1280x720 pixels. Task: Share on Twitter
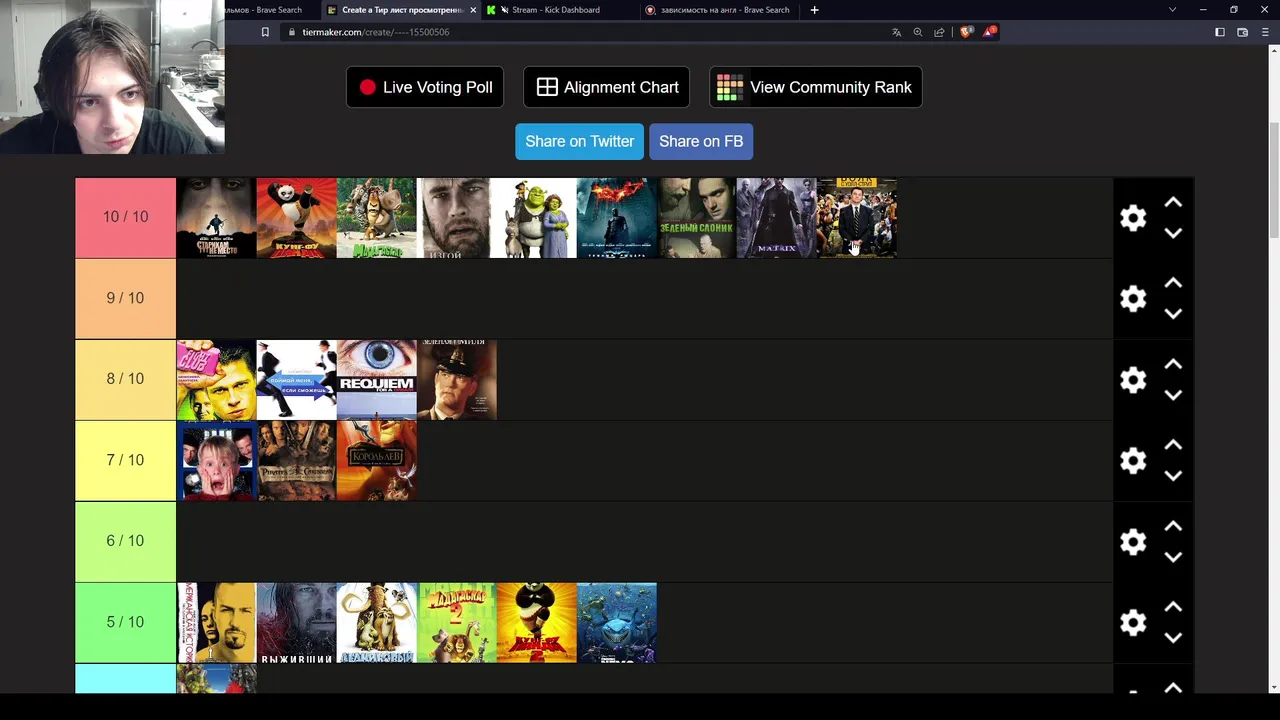580,141
